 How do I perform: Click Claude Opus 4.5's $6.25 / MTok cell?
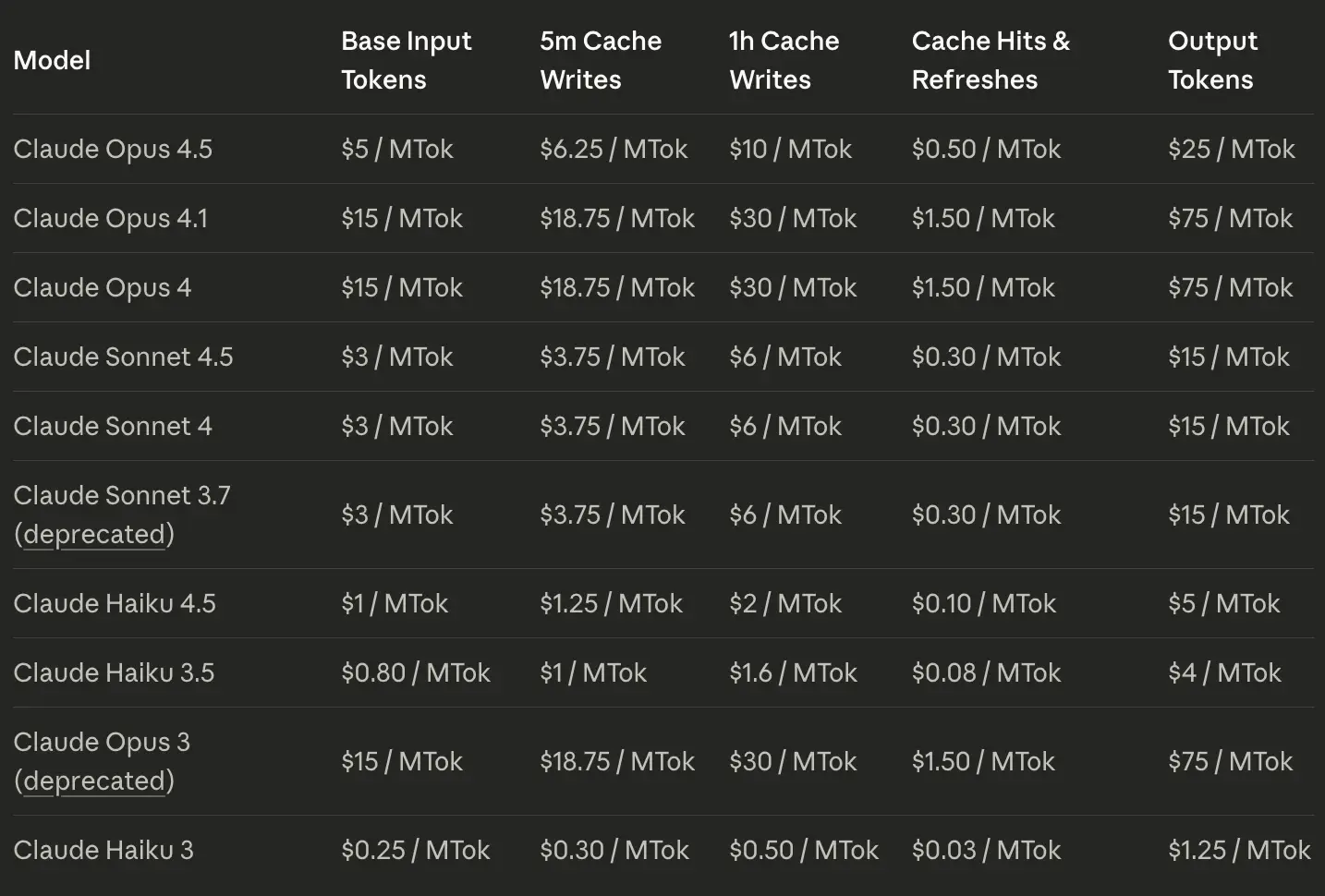click(614, 150)
